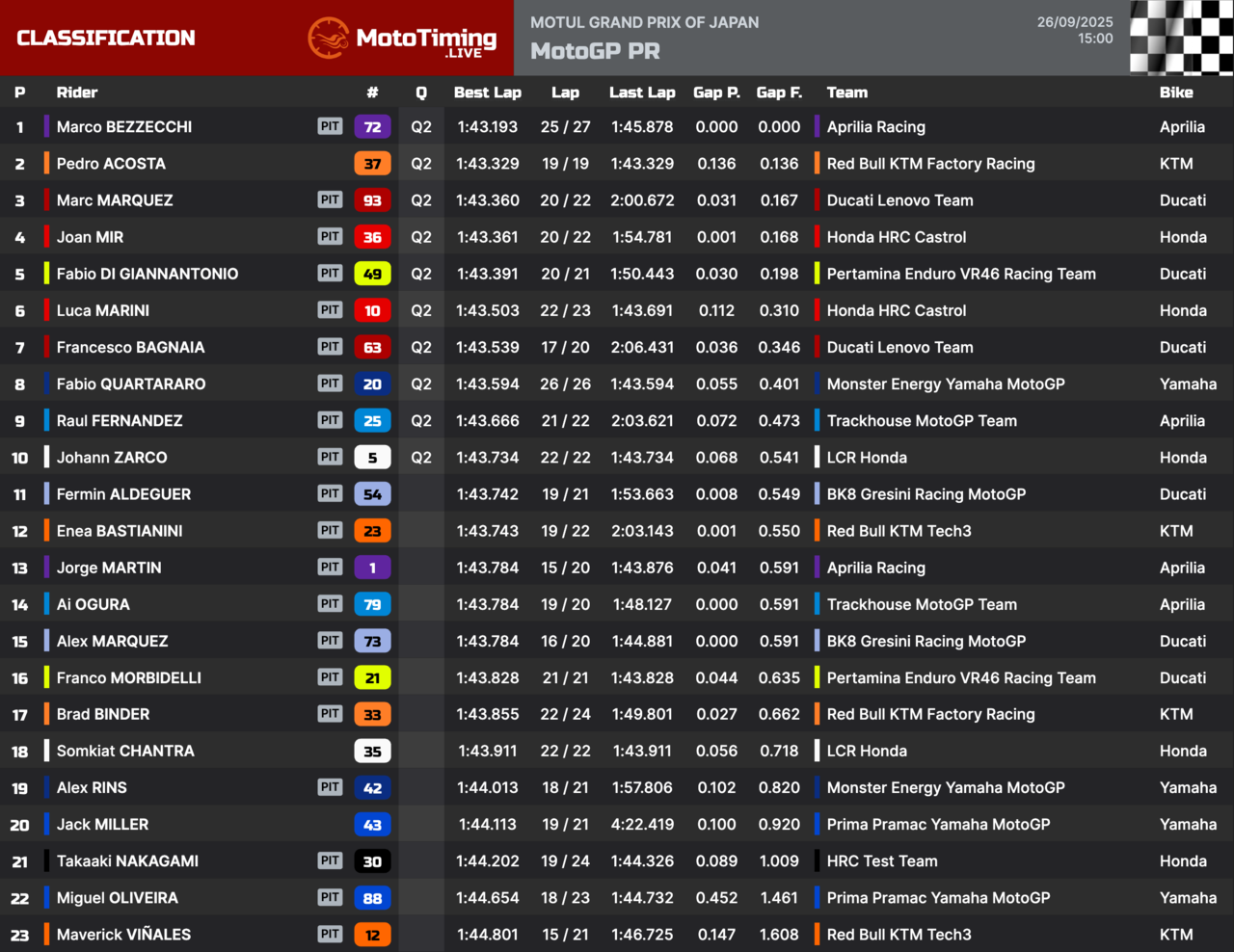
Task: Select rider Pedro ACOSTA
Action: [x=111, y=164]
